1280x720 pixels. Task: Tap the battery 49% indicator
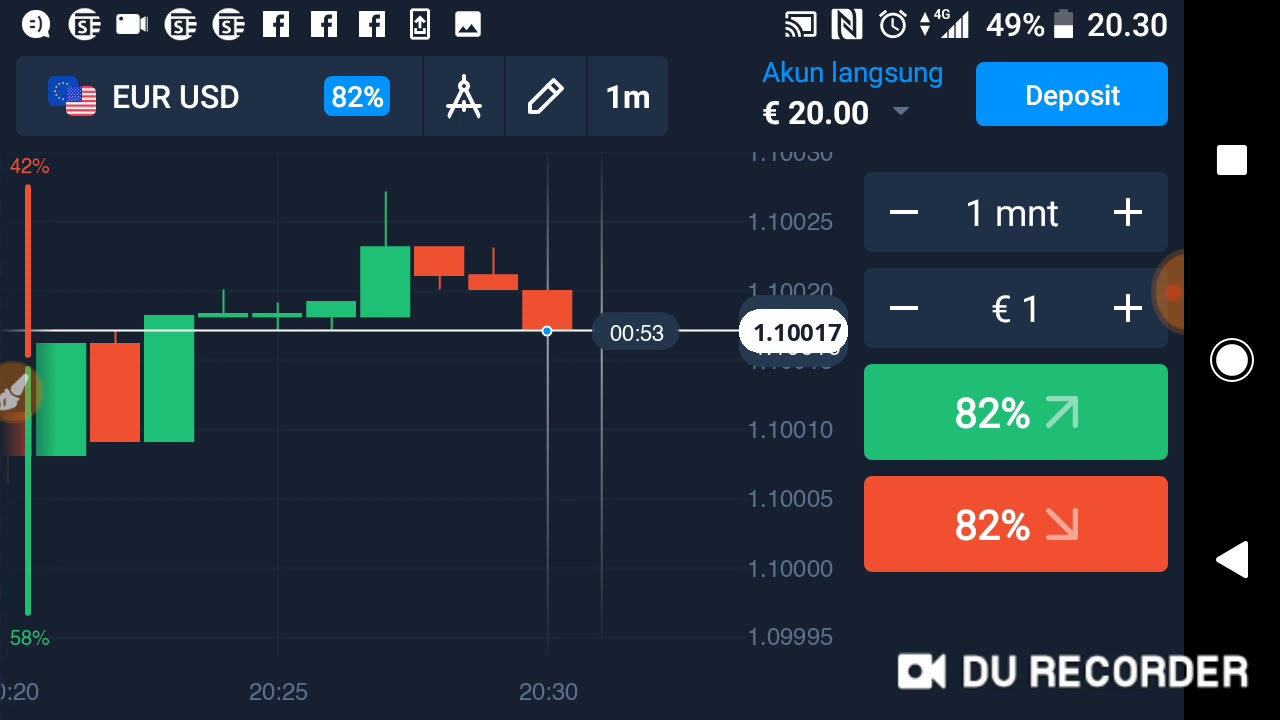(x=1030, y=24)
